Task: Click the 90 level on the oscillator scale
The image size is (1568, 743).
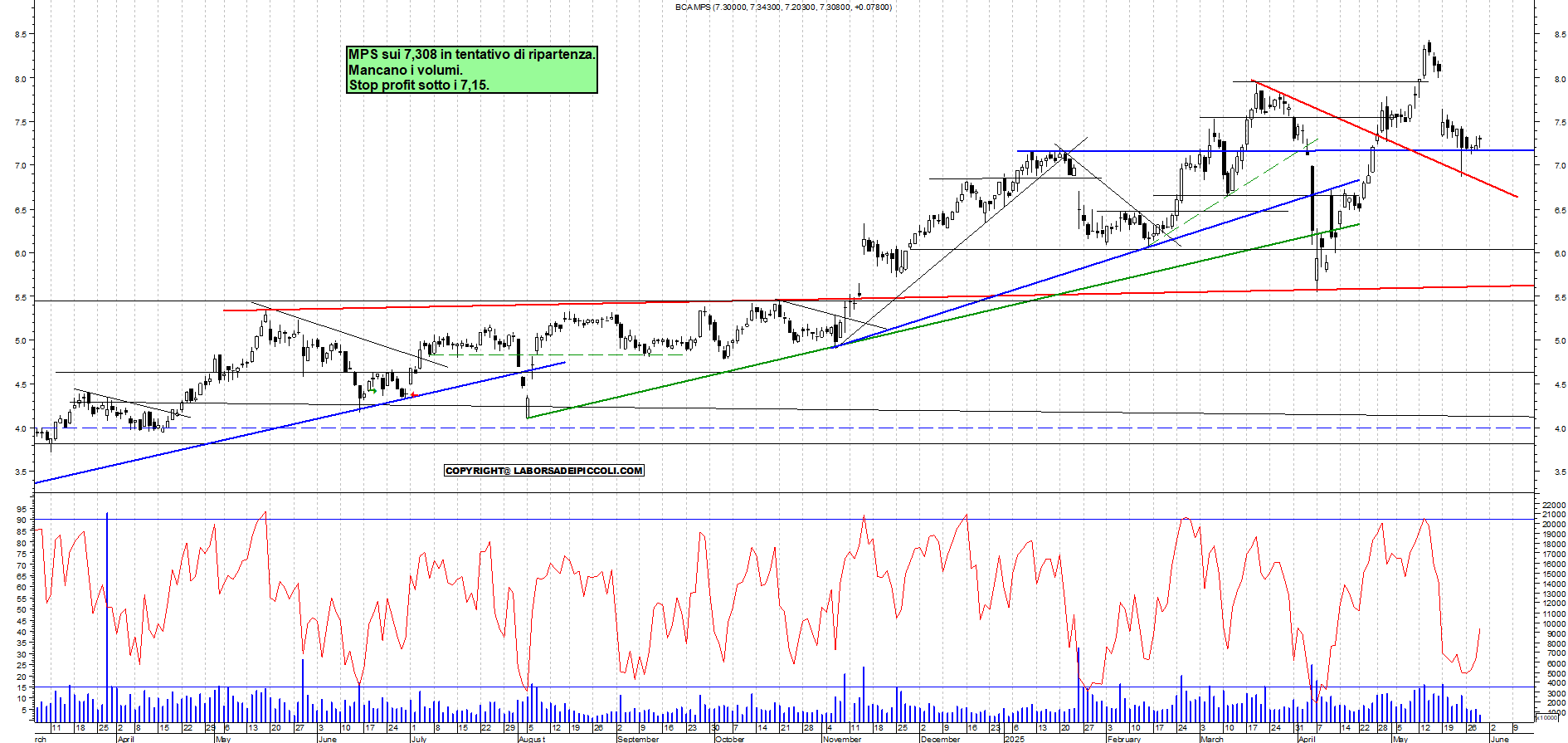Action: coord(19,521)
